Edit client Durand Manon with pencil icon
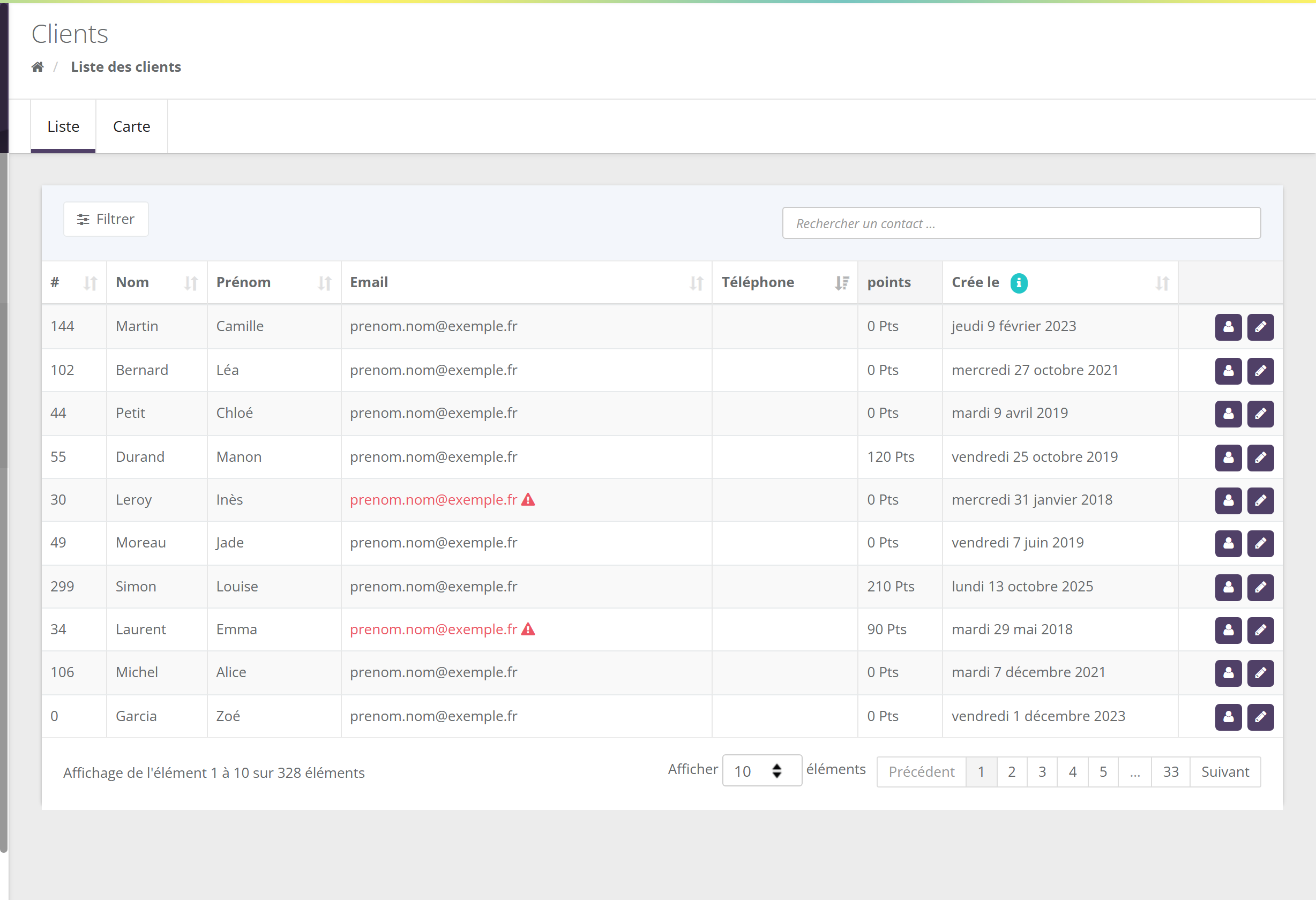The height and width of the screenshot is (900, 1316). (x=1260, y=457)
